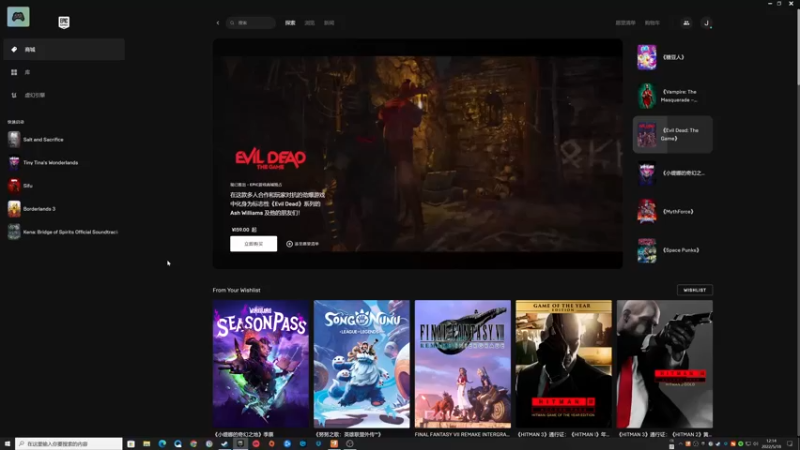Viewport: 800px width, 450px height.
Task: Open Microsoft Edge from the taskbar
Action: (x=162, y=444)
